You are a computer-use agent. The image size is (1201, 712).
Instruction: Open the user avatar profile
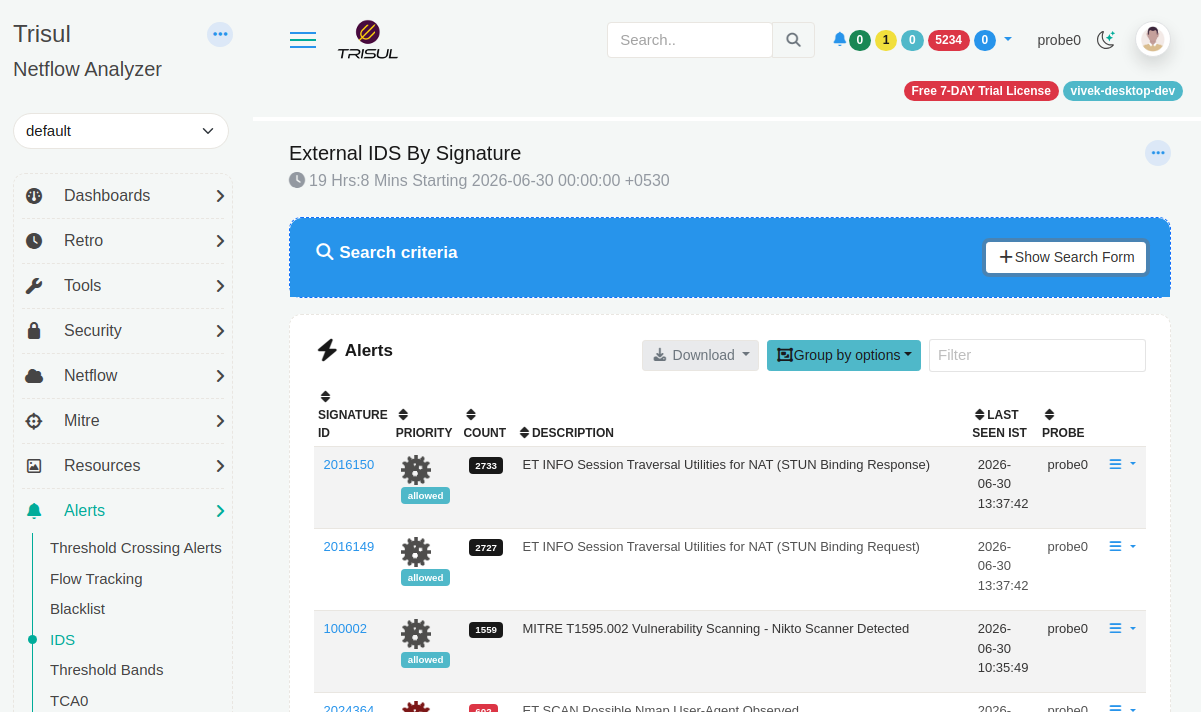(1153, 40)
